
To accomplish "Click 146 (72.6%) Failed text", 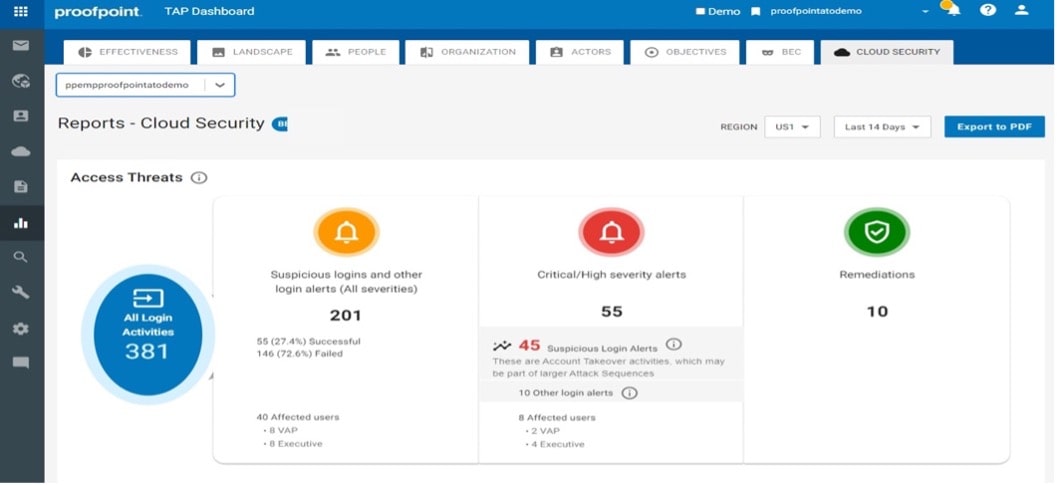I will (299, 353).
